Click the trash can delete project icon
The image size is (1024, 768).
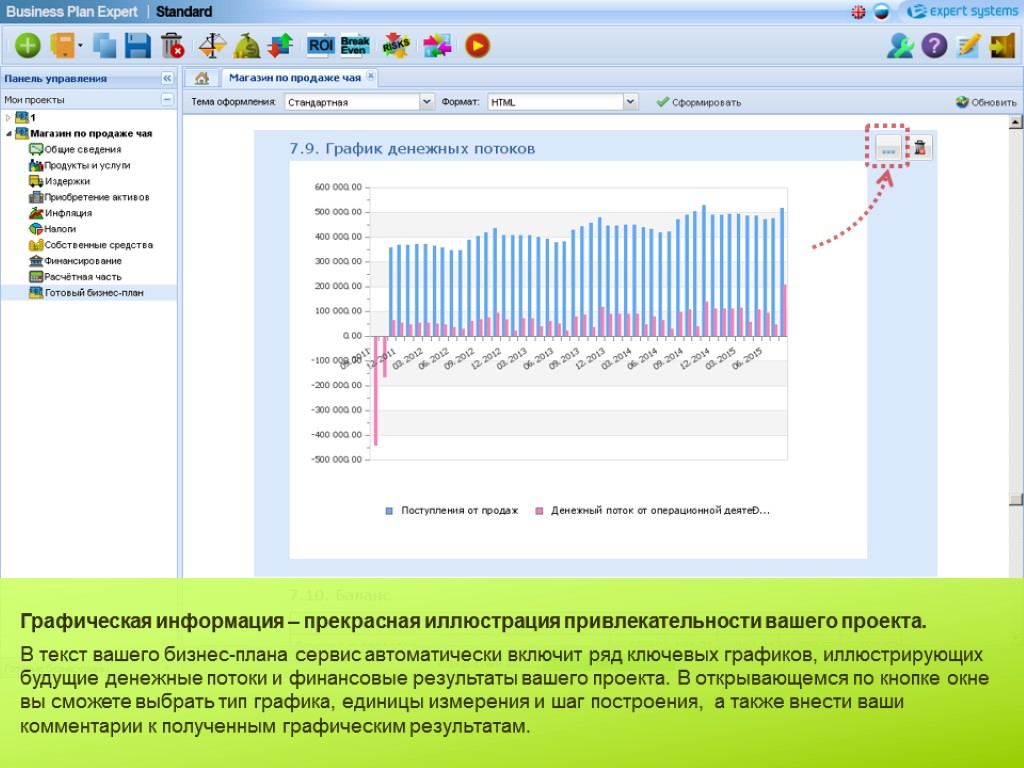[x=172, y=46]
